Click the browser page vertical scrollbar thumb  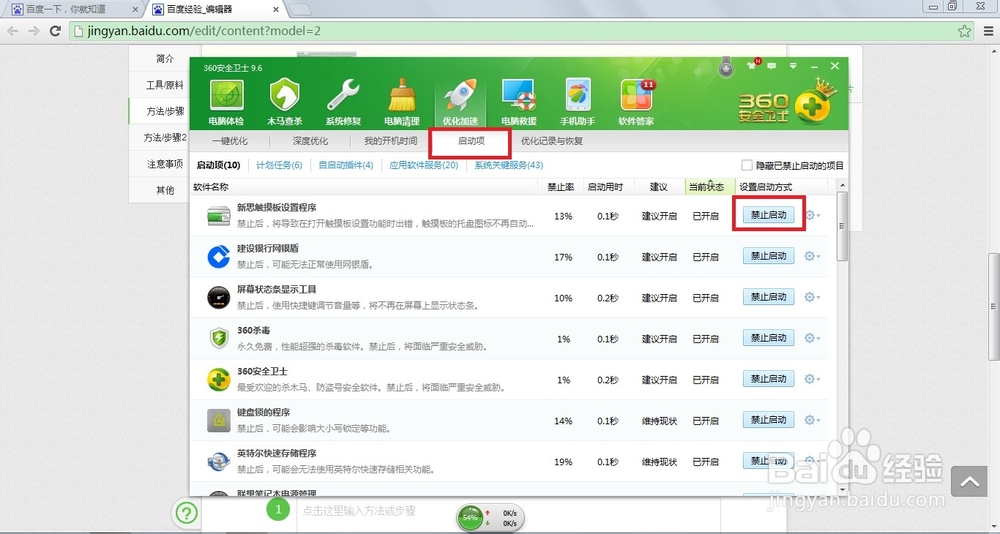[x=994, y=308]
